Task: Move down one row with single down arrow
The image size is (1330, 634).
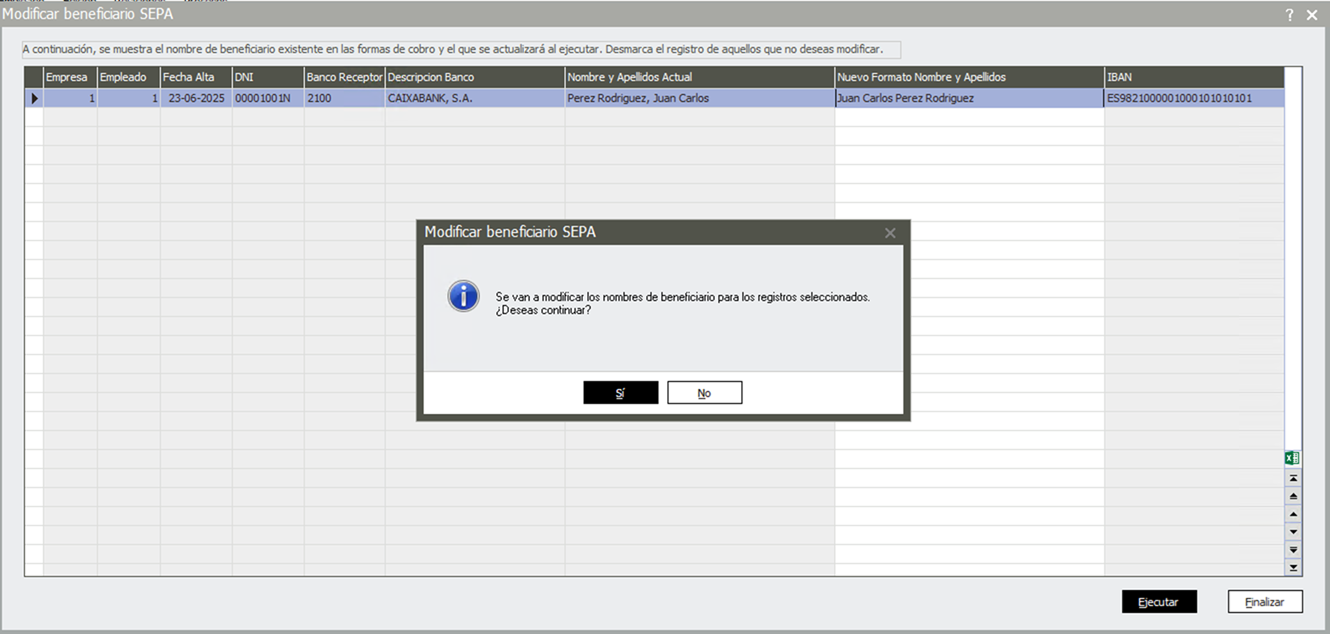Action: click(1293, 531)
